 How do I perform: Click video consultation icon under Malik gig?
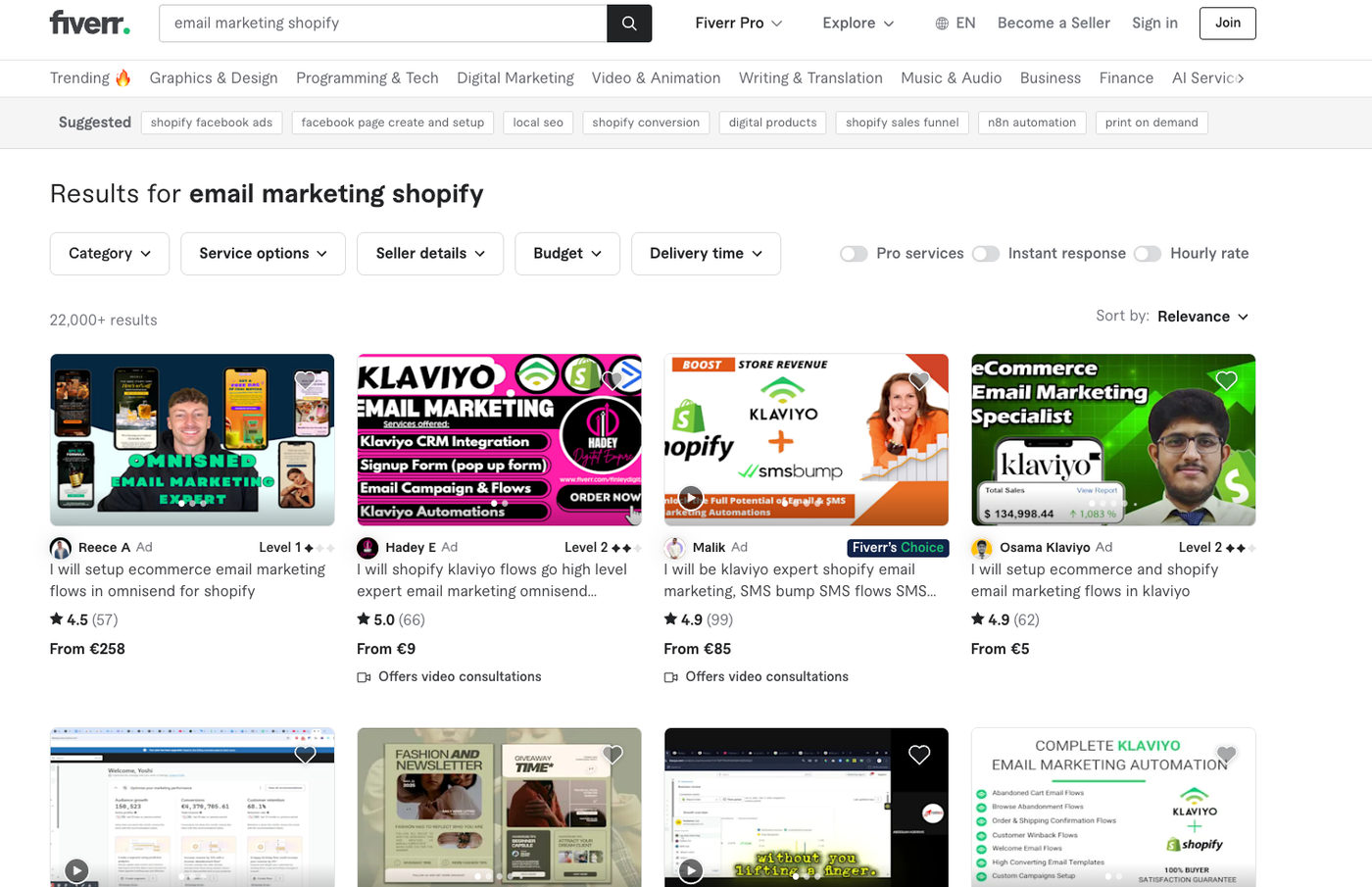tap(671, 677)
